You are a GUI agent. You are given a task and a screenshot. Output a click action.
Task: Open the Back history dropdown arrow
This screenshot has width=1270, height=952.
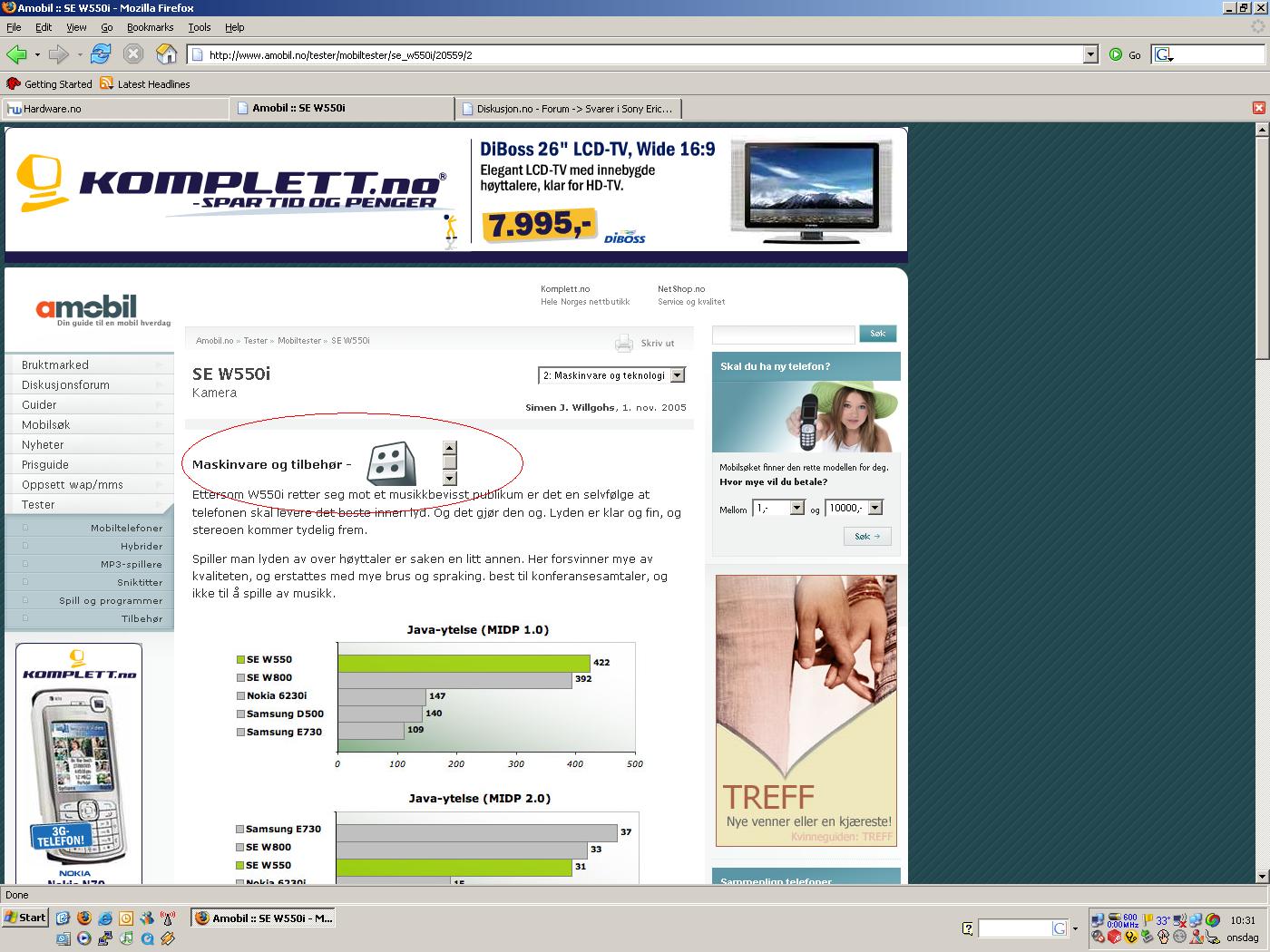[x=37, y=54]
